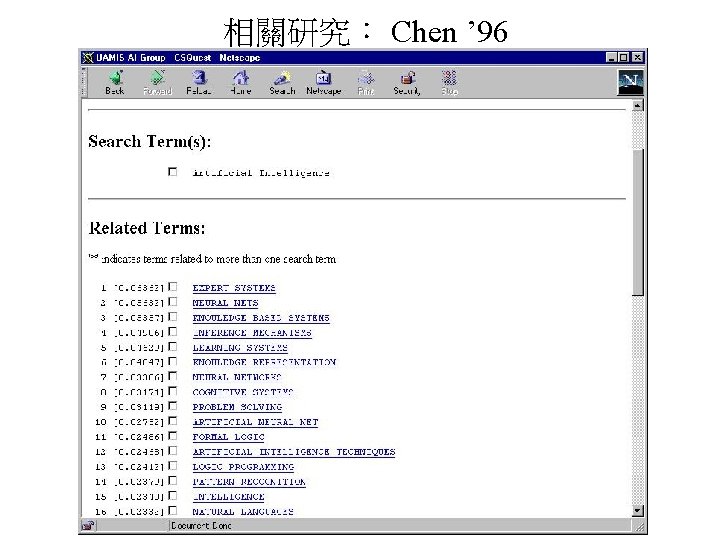Viewport: 720px width, 540px height.
Task: Check the Learning Systems checkbox
Action: click(x=173, y=346)
